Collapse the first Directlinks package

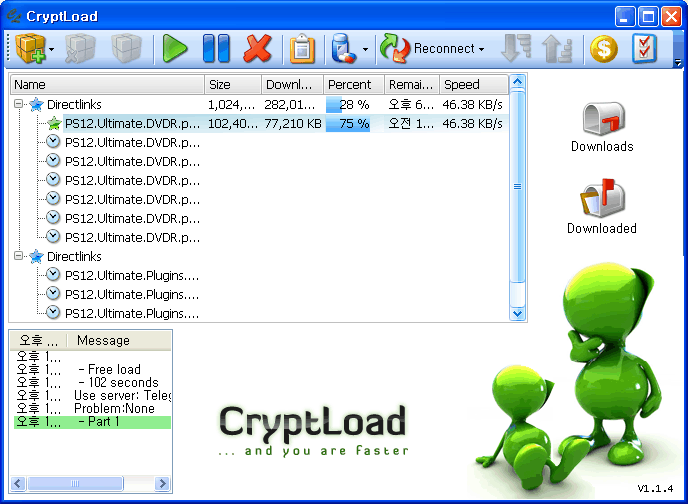pyautogui.click(x=18, y=104)
